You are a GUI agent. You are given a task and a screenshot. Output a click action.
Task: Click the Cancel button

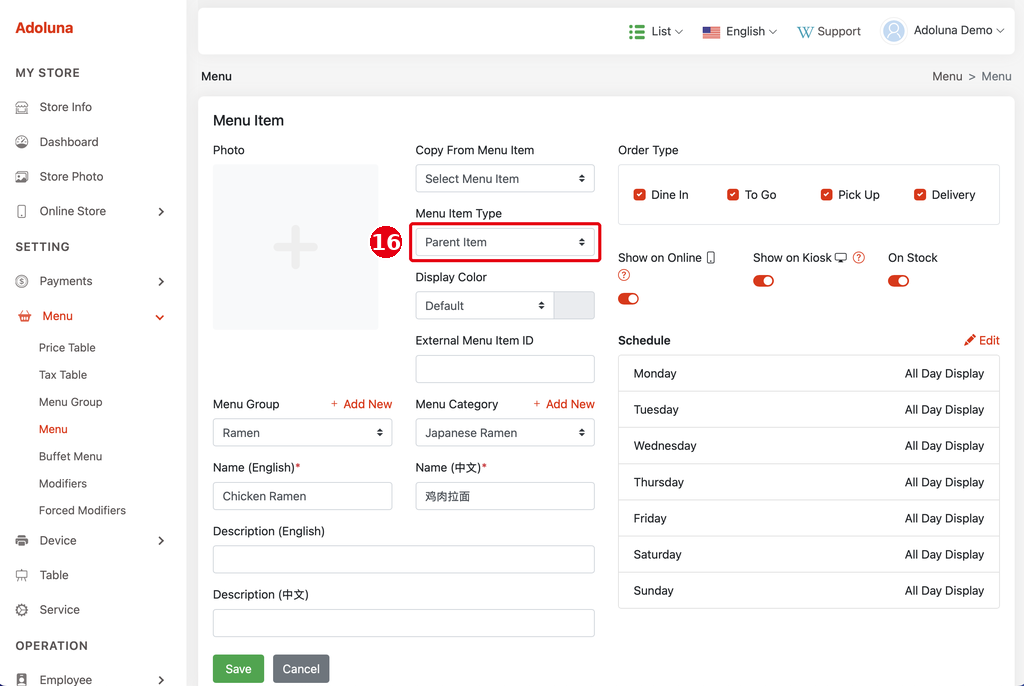click(301, 669)
